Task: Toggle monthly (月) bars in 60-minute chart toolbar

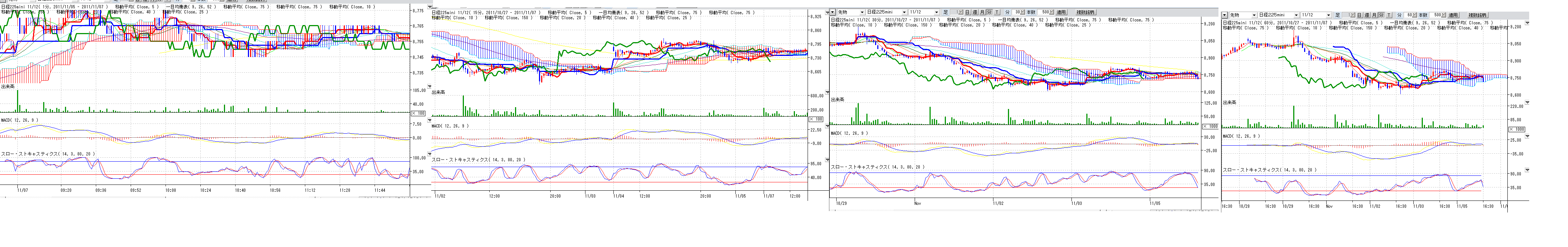Action: 1375,15
